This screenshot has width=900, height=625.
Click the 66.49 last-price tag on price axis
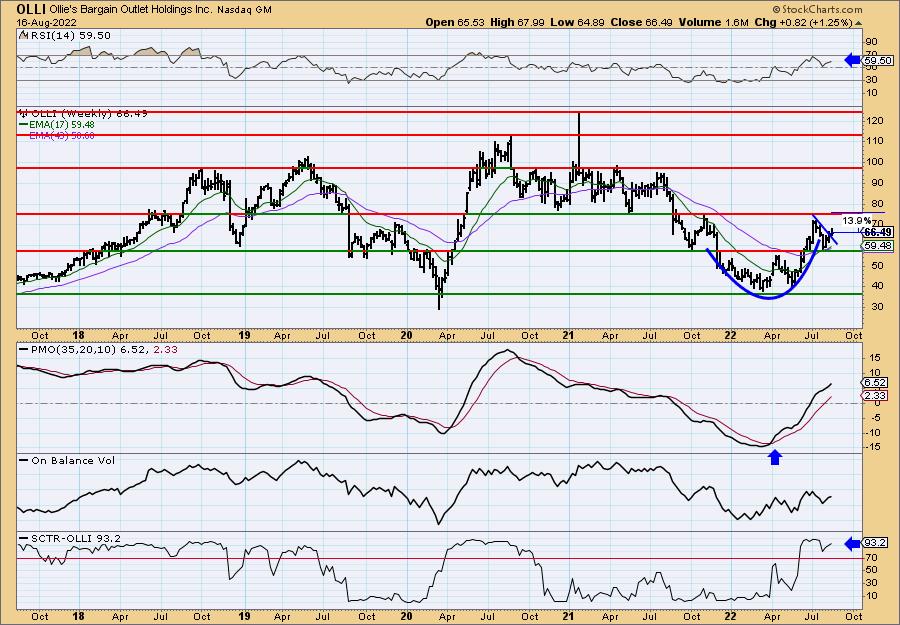[x=878, y=232]
